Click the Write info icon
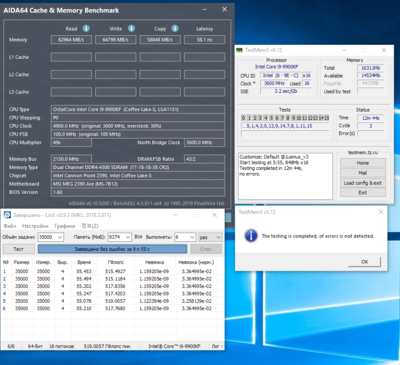Viewport: 400px width, 365px height. [131, 29]
